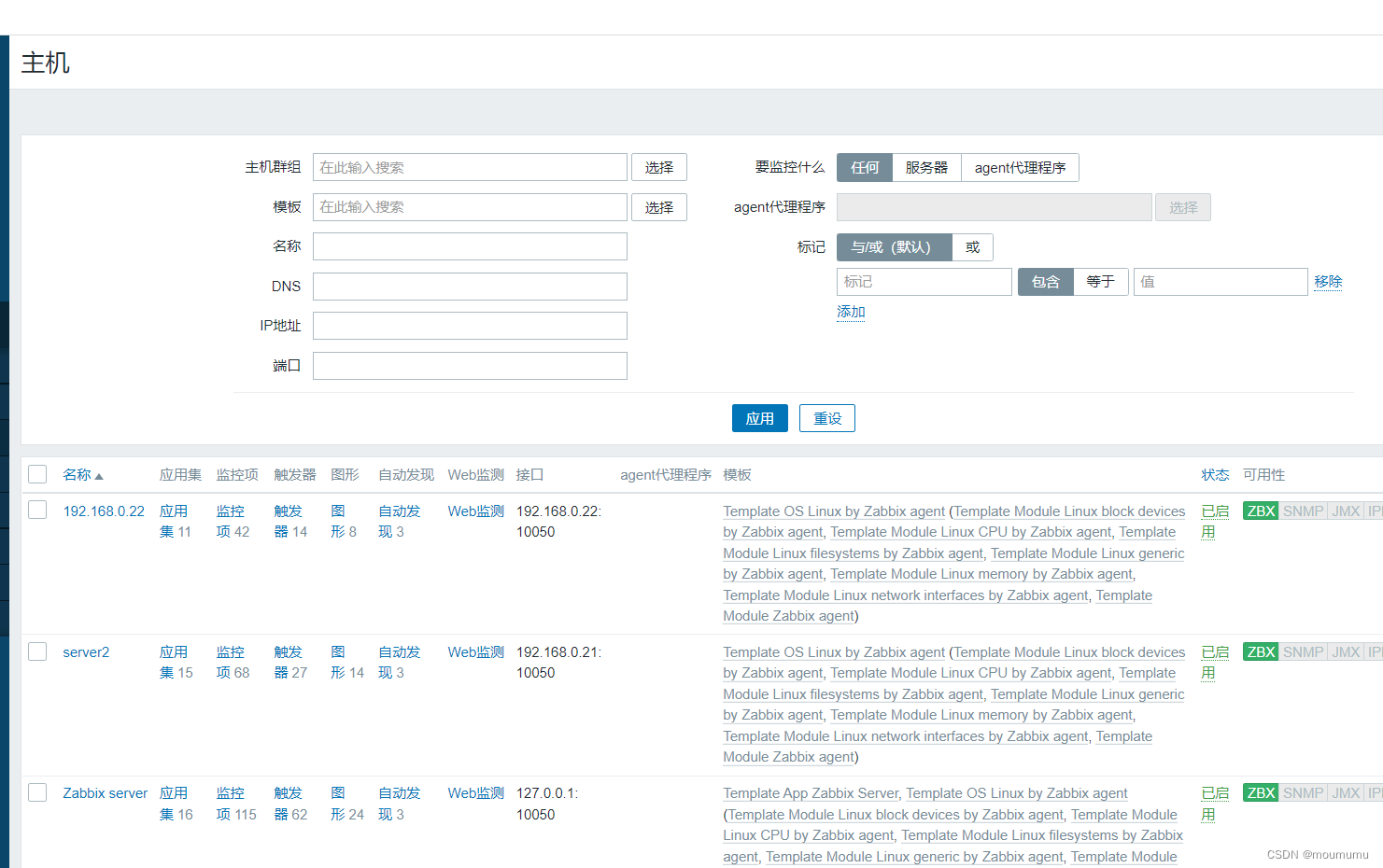Reset the filter with 重设 button
This screenshot has height=868, width=1383.
tap(827, 418)
